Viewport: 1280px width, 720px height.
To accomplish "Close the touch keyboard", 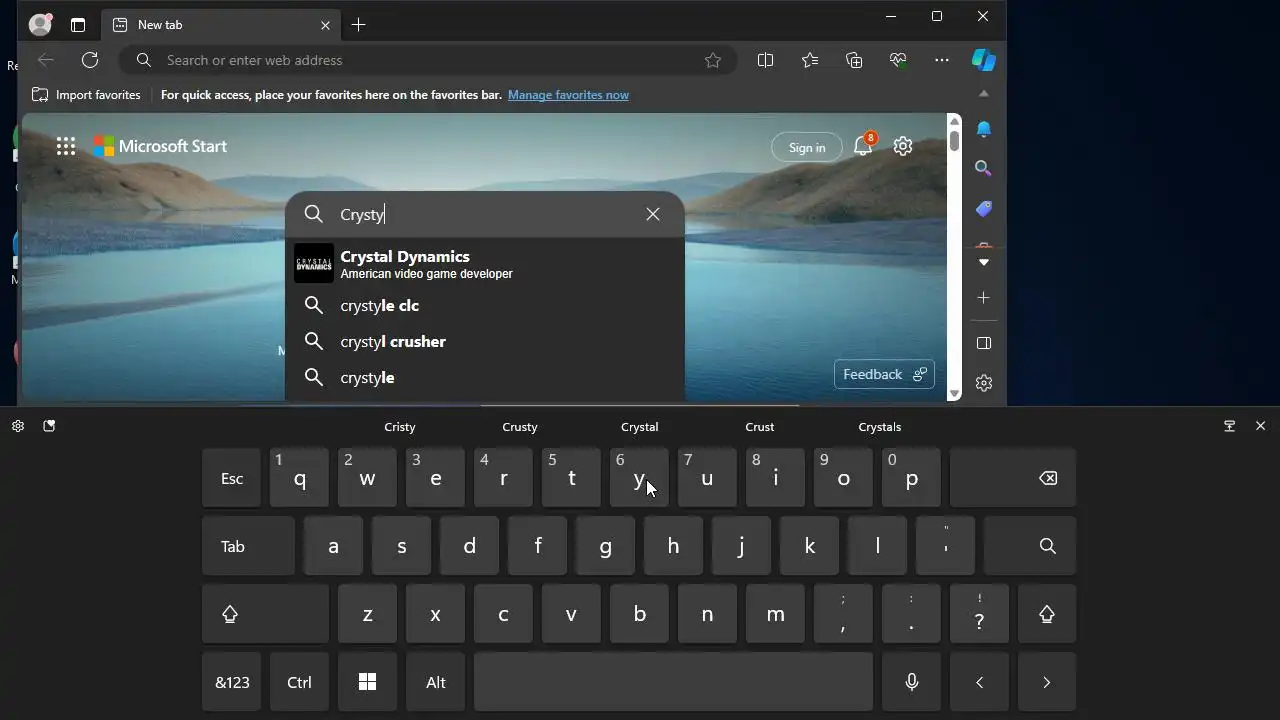I will [x=1260, y=426].
